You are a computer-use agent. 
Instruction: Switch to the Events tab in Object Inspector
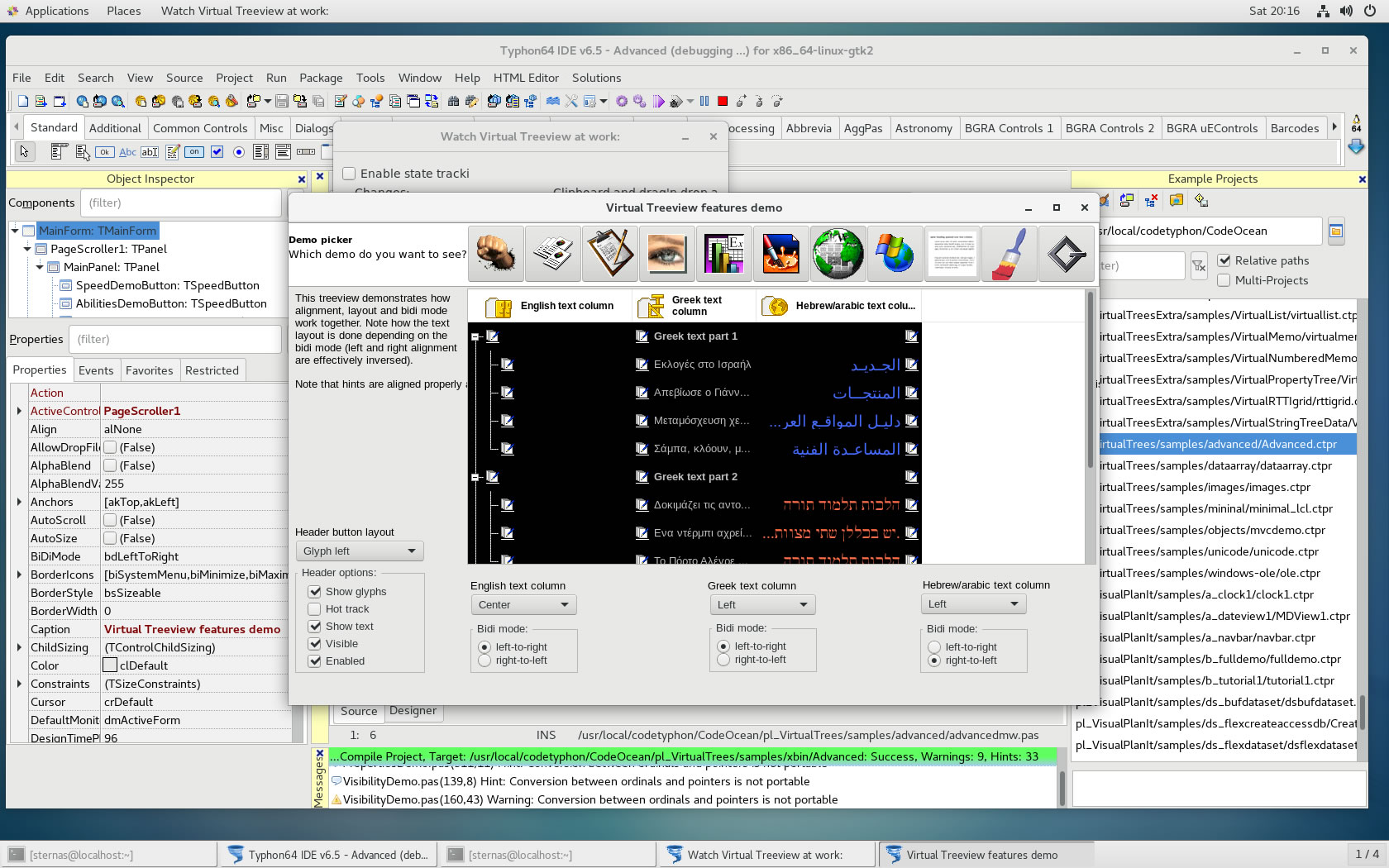pos(96,370)
